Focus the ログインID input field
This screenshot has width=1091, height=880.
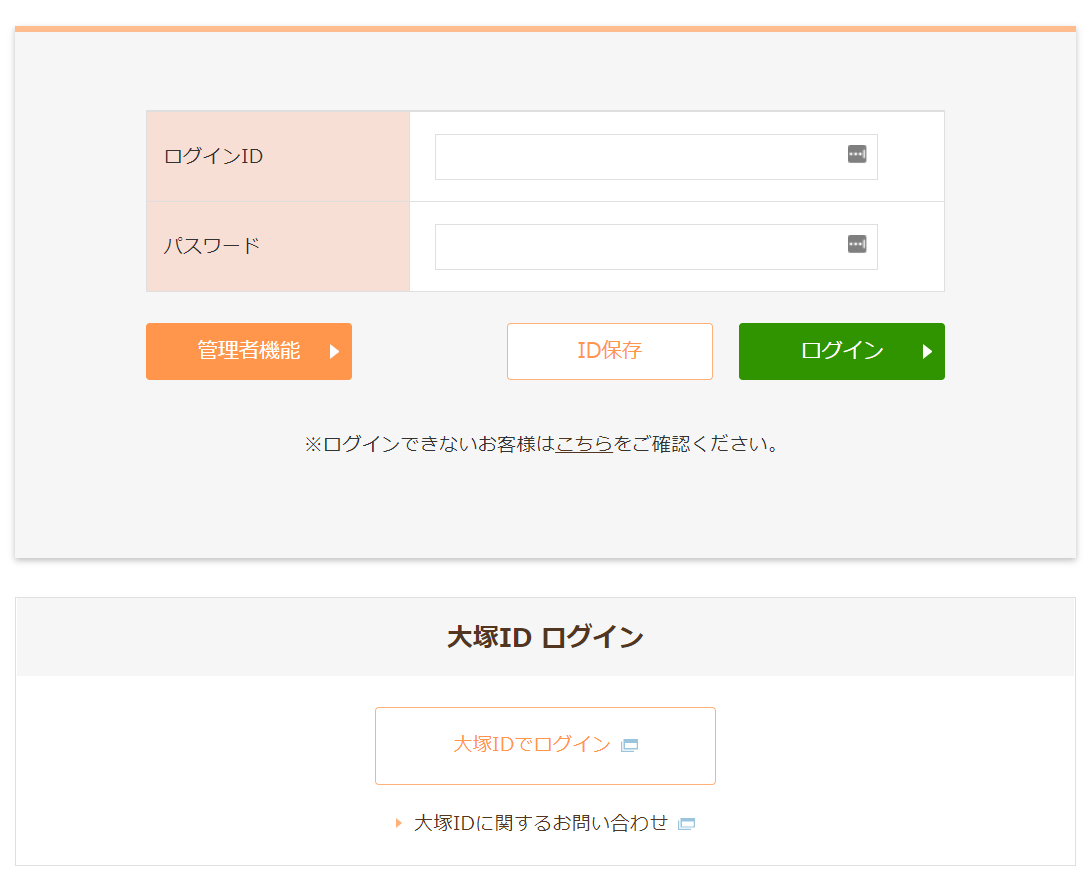656,157
